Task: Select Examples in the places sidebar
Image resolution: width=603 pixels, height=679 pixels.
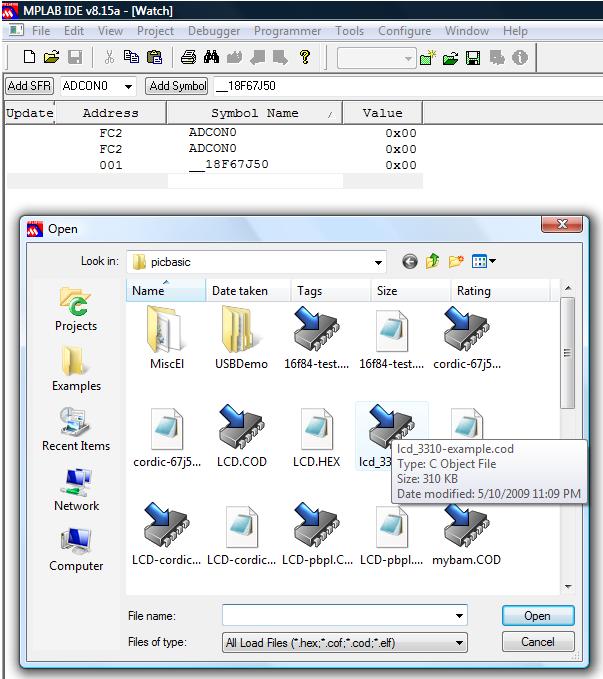Action: coord(76,369)
